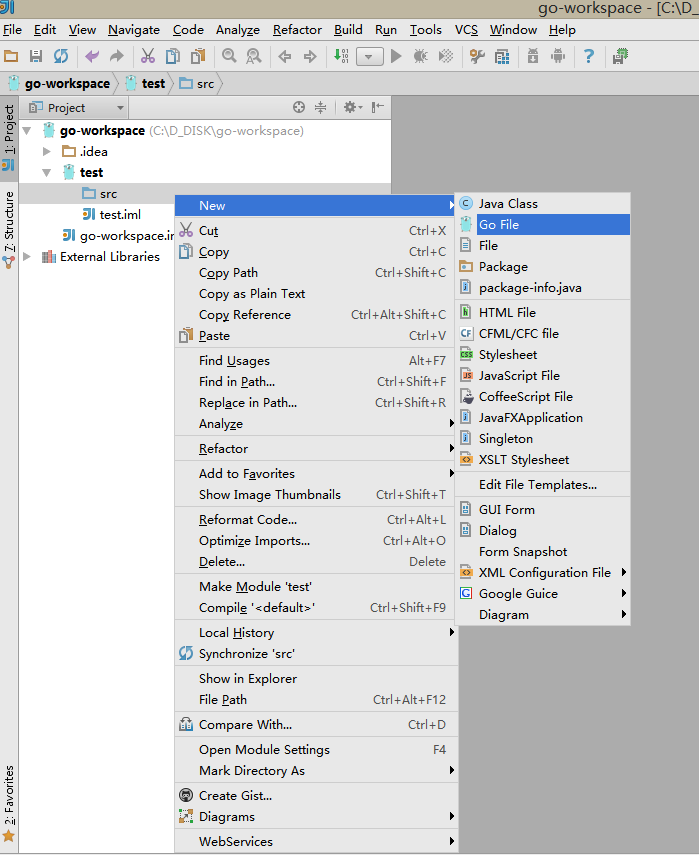Click Copy Path in context menu
This screenshot has width=699, height=855.
click(x=316, y=273)
